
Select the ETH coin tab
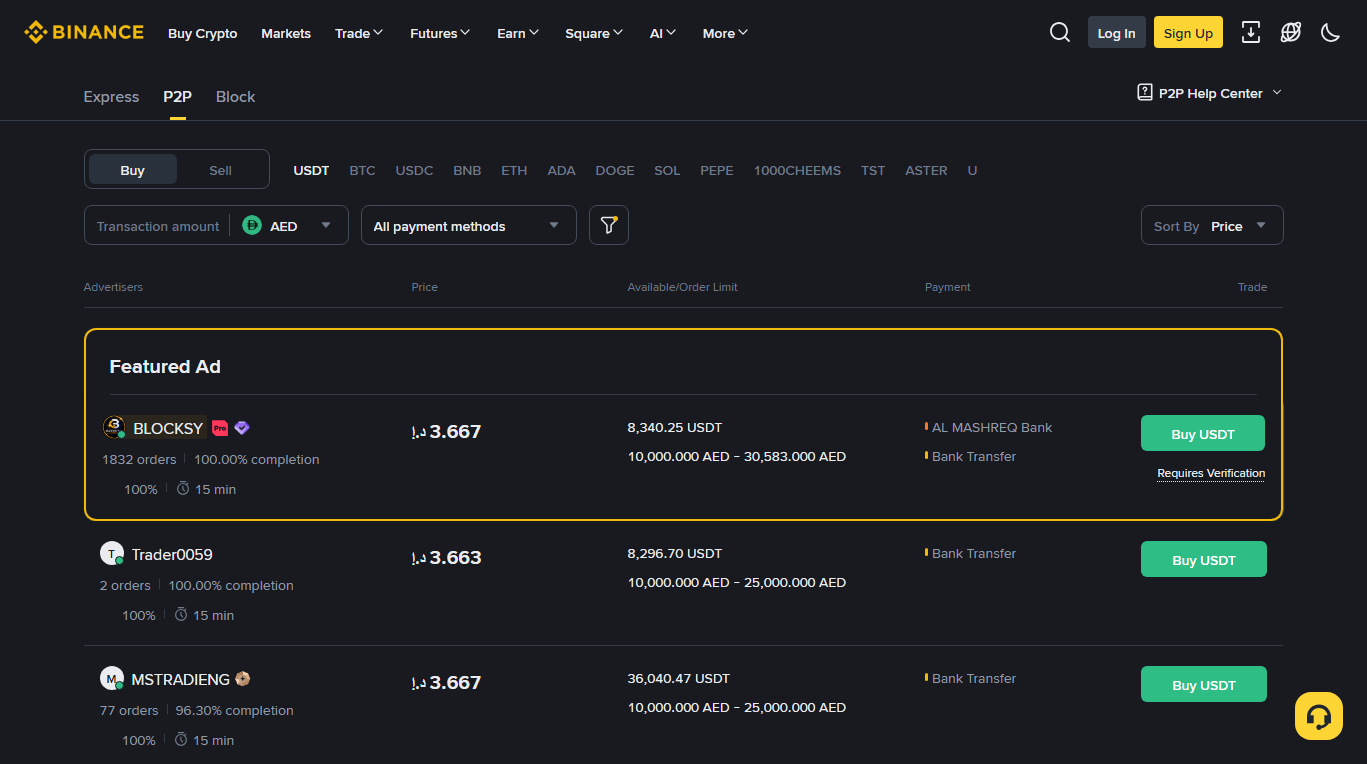[514, 170]
